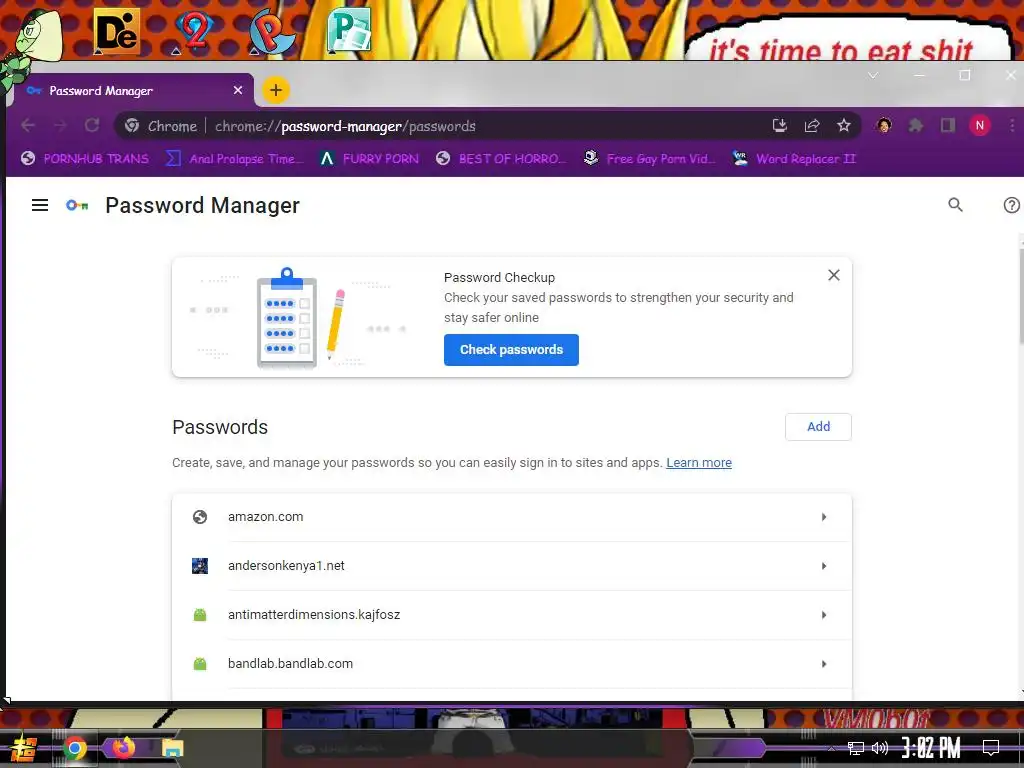Open the BEST OF HORRO... bookmark

[501, 159]
